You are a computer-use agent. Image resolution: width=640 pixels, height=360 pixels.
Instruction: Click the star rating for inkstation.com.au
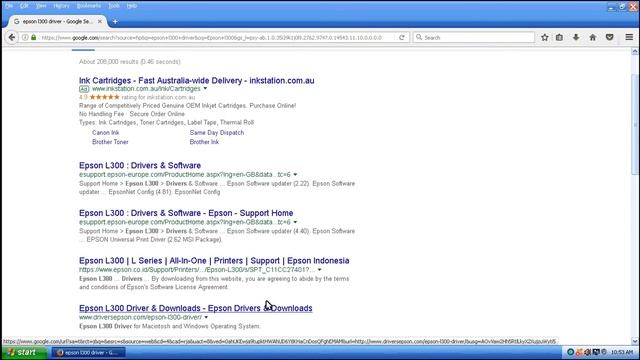pos(104,97)
